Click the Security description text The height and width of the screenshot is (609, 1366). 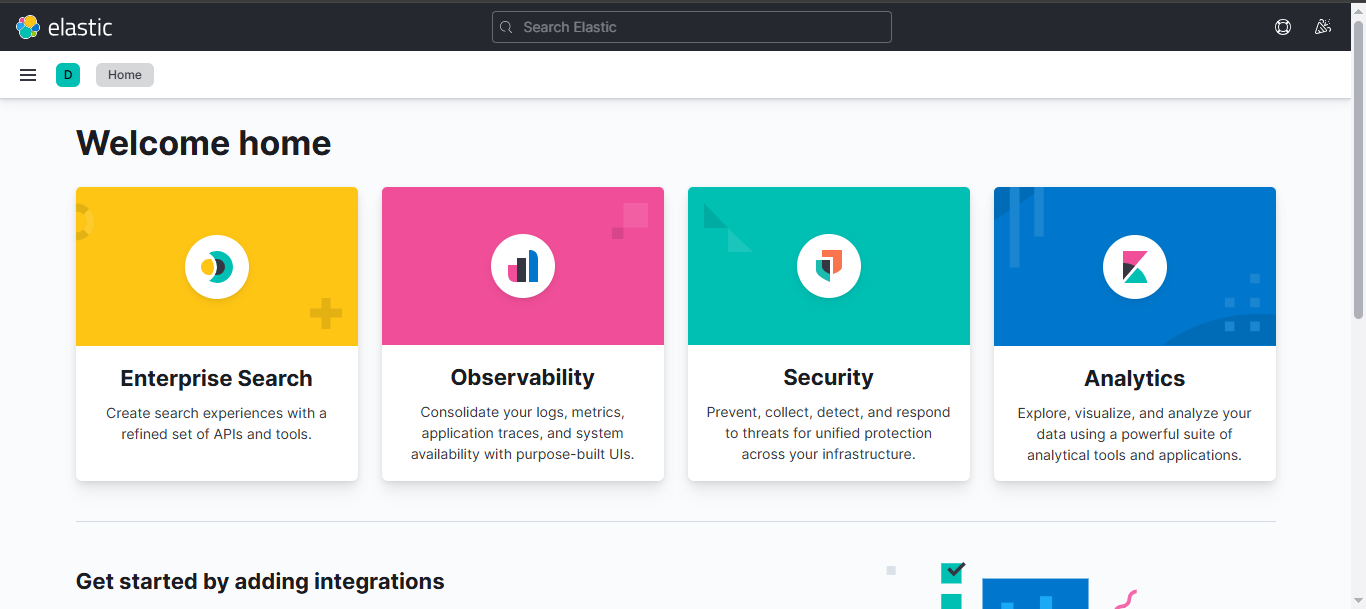pos(829,433)
